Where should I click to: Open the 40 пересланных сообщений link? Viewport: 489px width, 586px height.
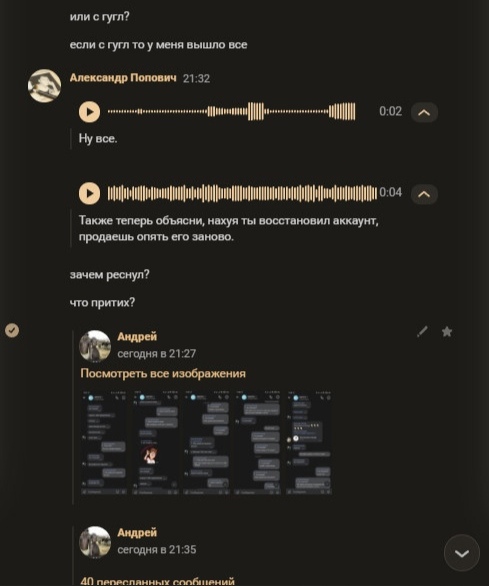157,581
